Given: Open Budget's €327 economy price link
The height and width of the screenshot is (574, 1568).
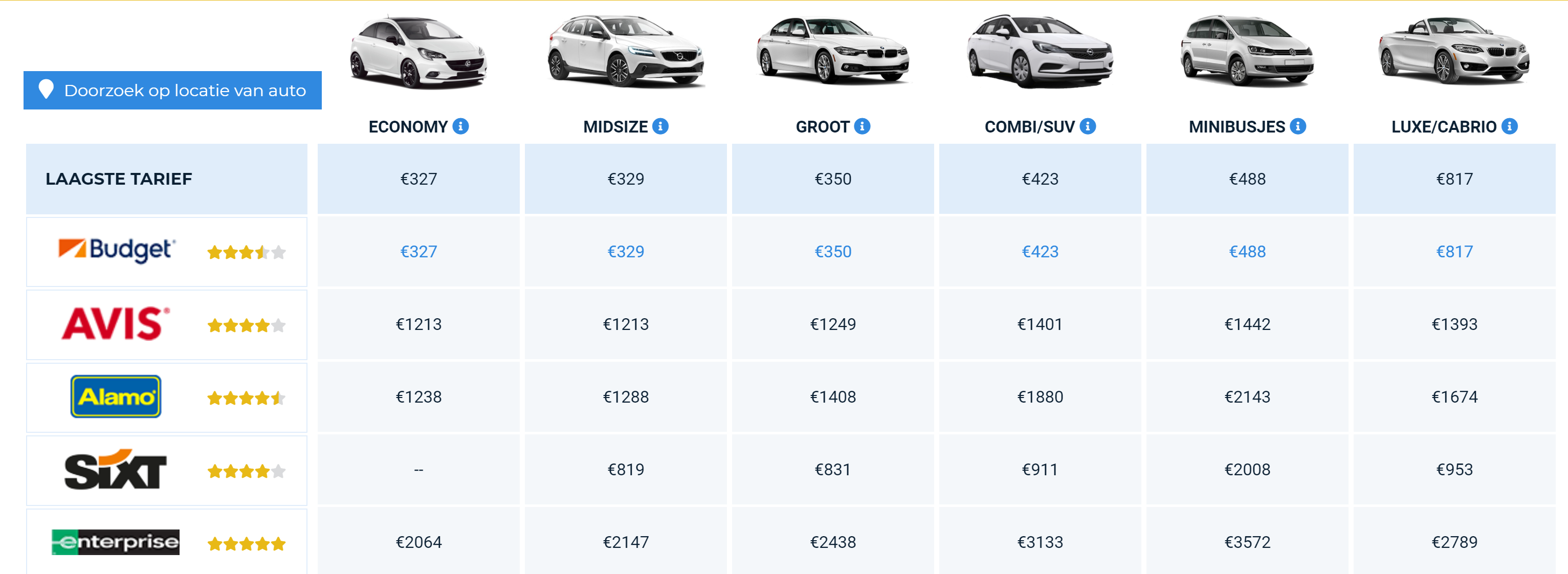Looking at the screenshot, I should [x=418, y=252].
